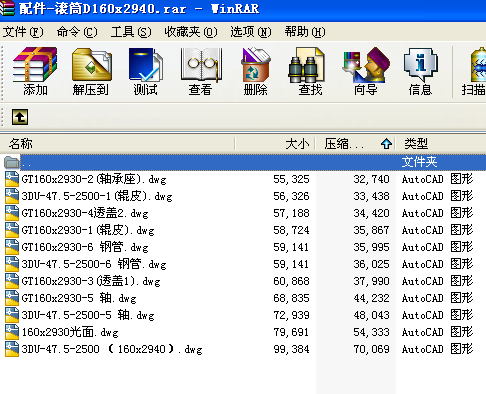Open the 帮助(H) menu
This screenshot has width=486, height=394.
point(305,32)
